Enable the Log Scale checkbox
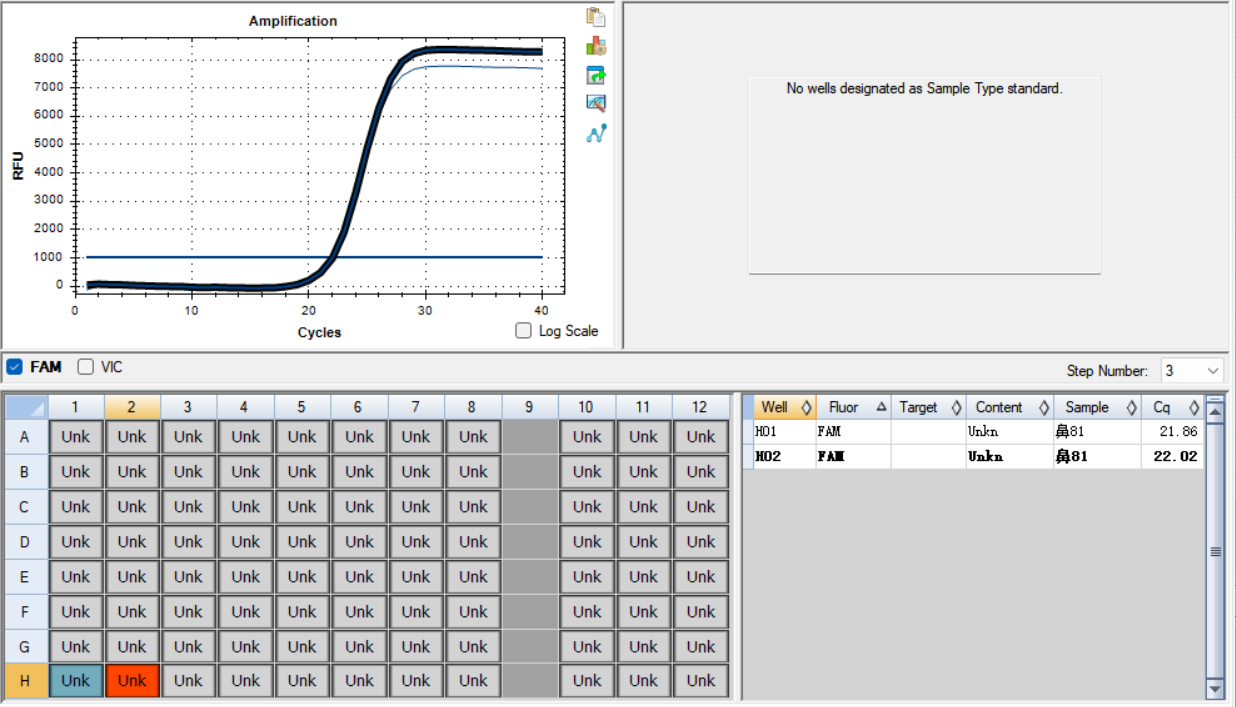1236x707 pixels. pos(524,331)
